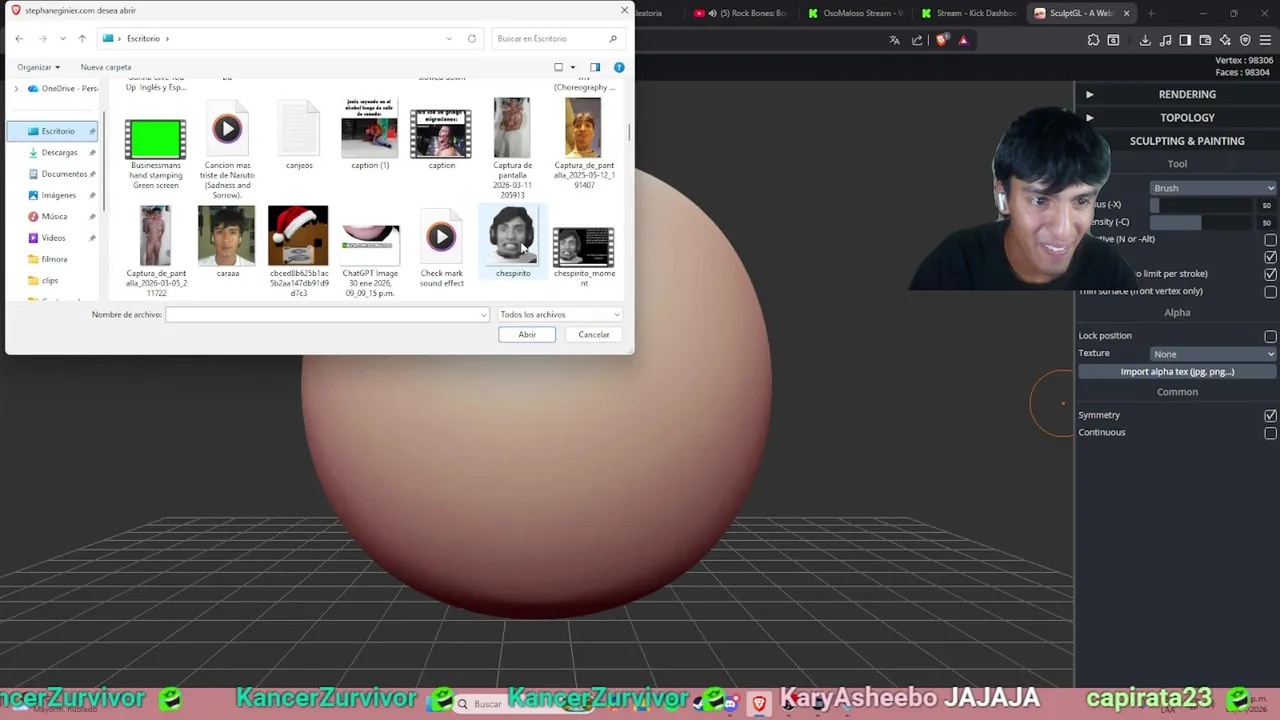
Task: Open the Organizar menu dropdown
Action: (38, 67)
